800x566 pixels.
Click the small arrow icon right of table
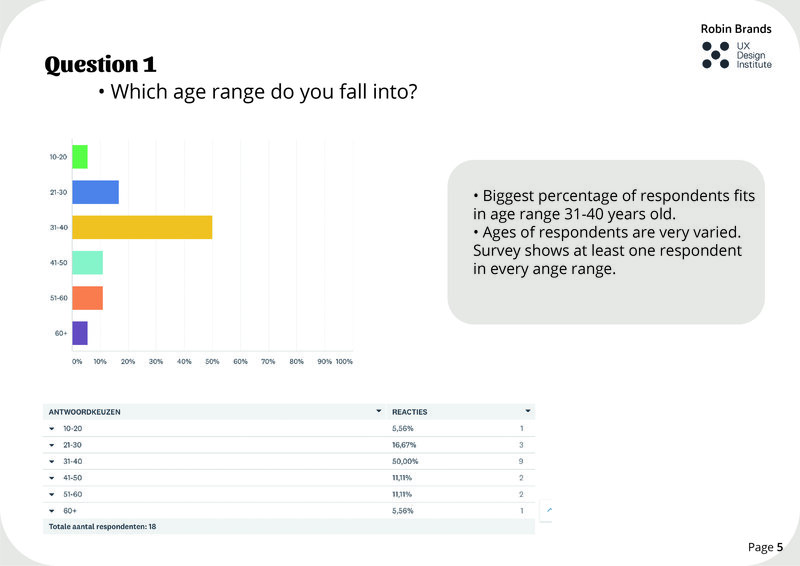click(549, 510)
